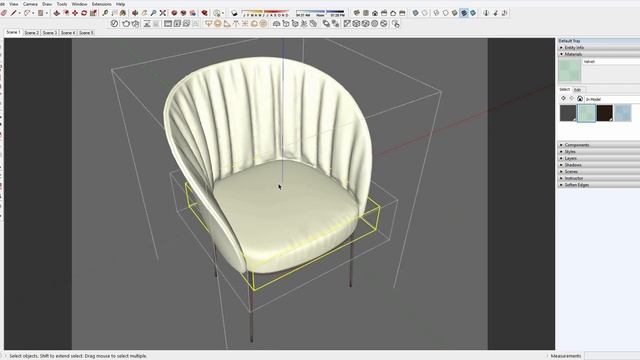Click the materials back arrow

point(563,99)
